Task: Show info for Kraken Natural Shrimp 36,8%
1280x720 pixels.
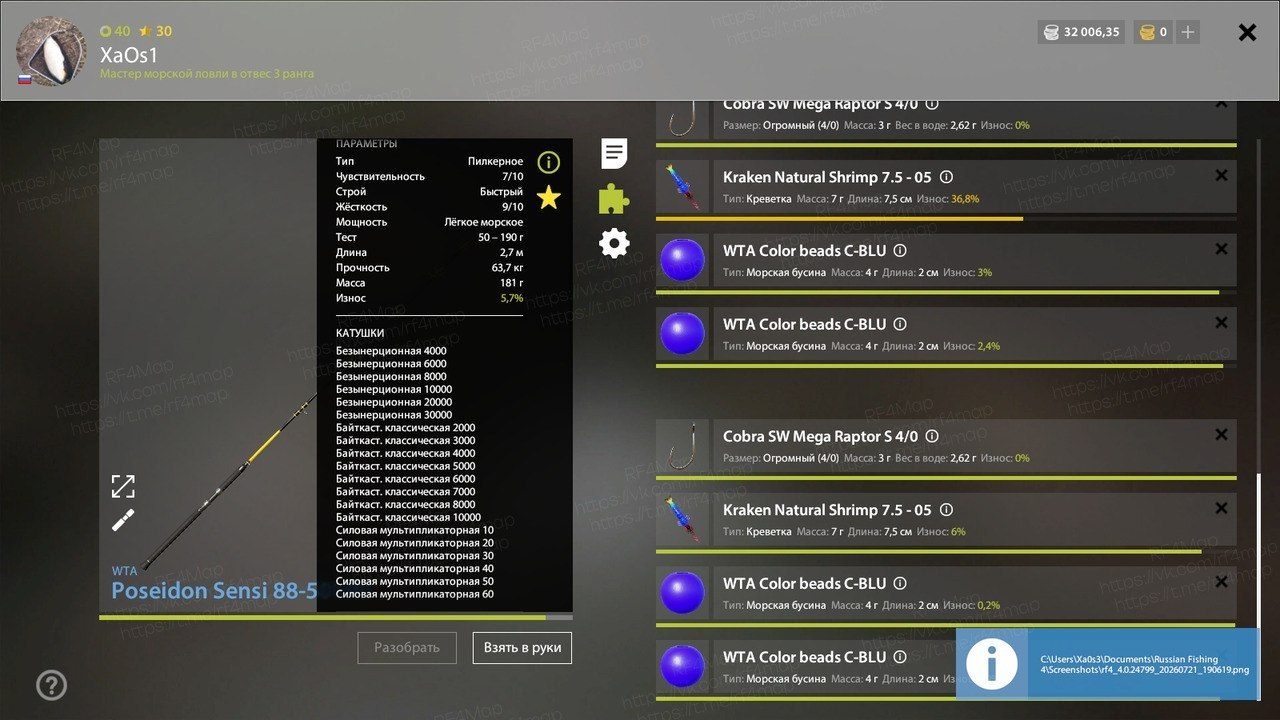Action: [x=947, y=177]
